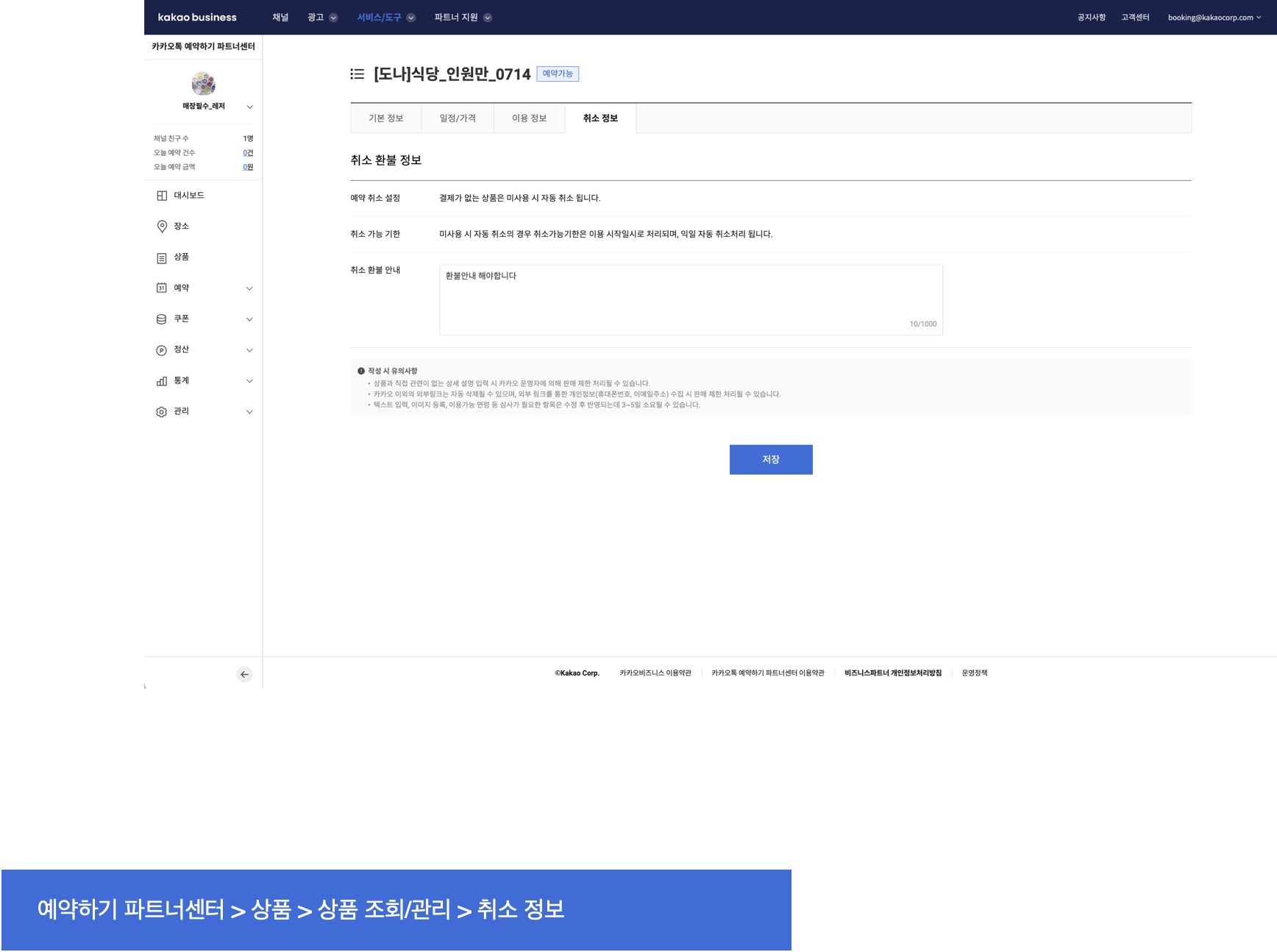Open the 매장필수_레저 channel dropdown
This screenshot has height=952, width=1277.
tap(249, 107)
